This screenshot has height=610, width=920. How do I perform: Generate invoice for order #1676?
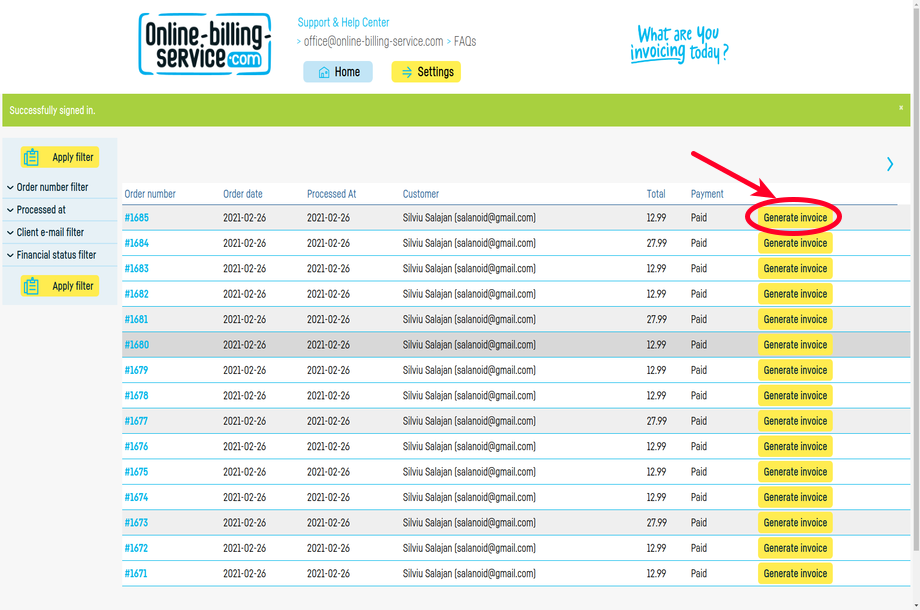click(x=795, y=446)
